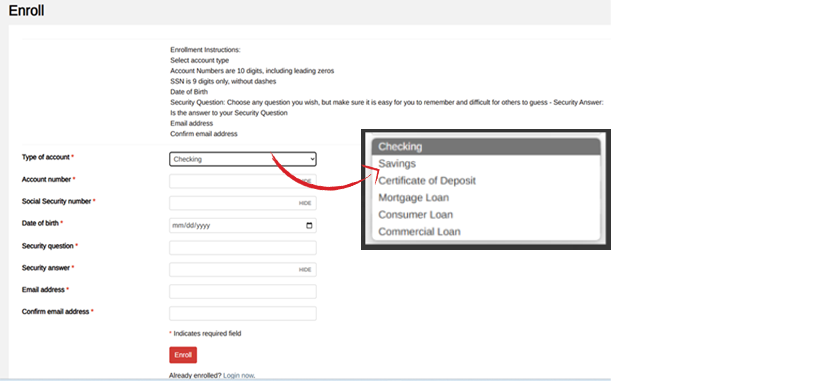
Task: Select Checking in the dropdown list
Action: pos(486,146)
